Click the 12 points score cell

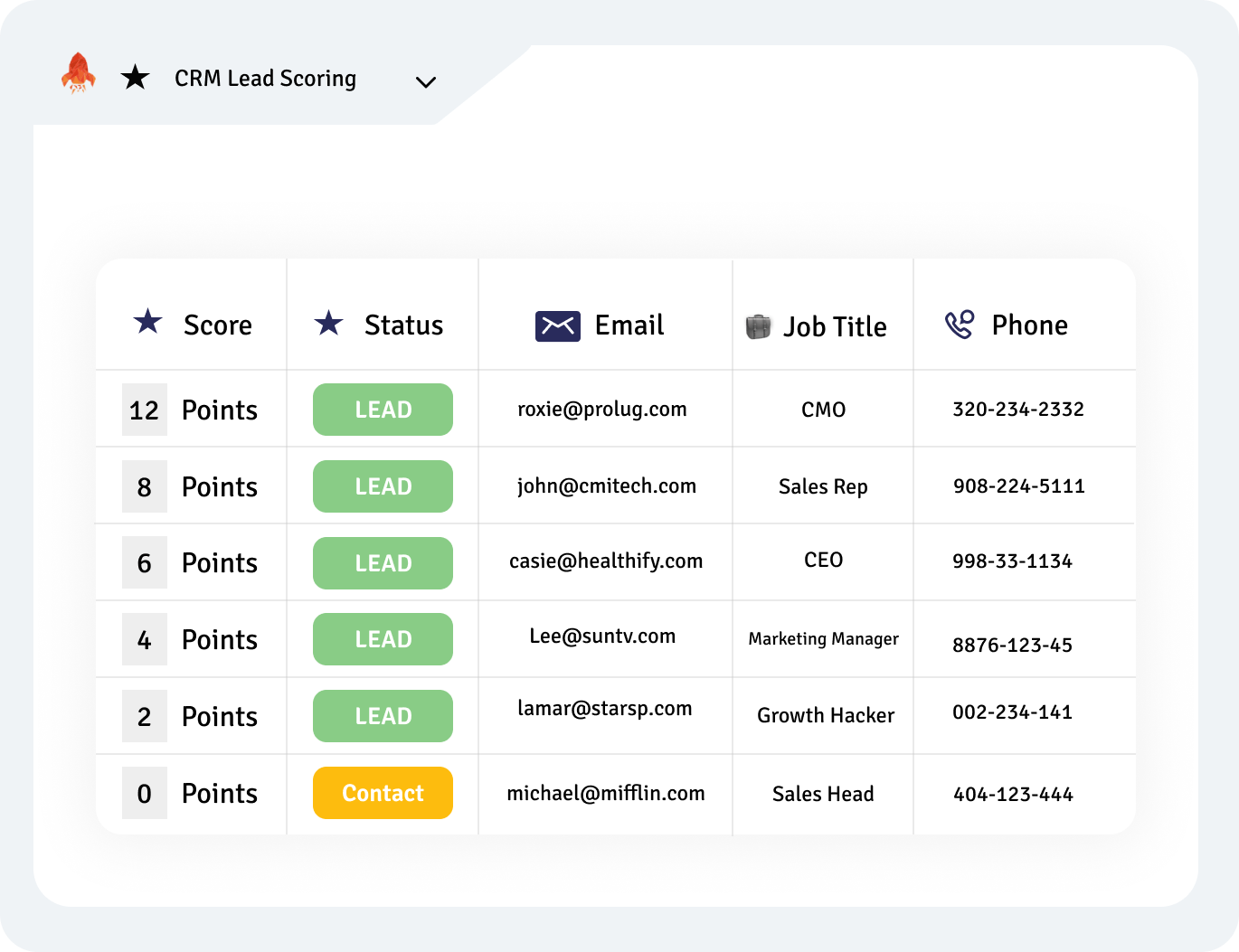144,409
